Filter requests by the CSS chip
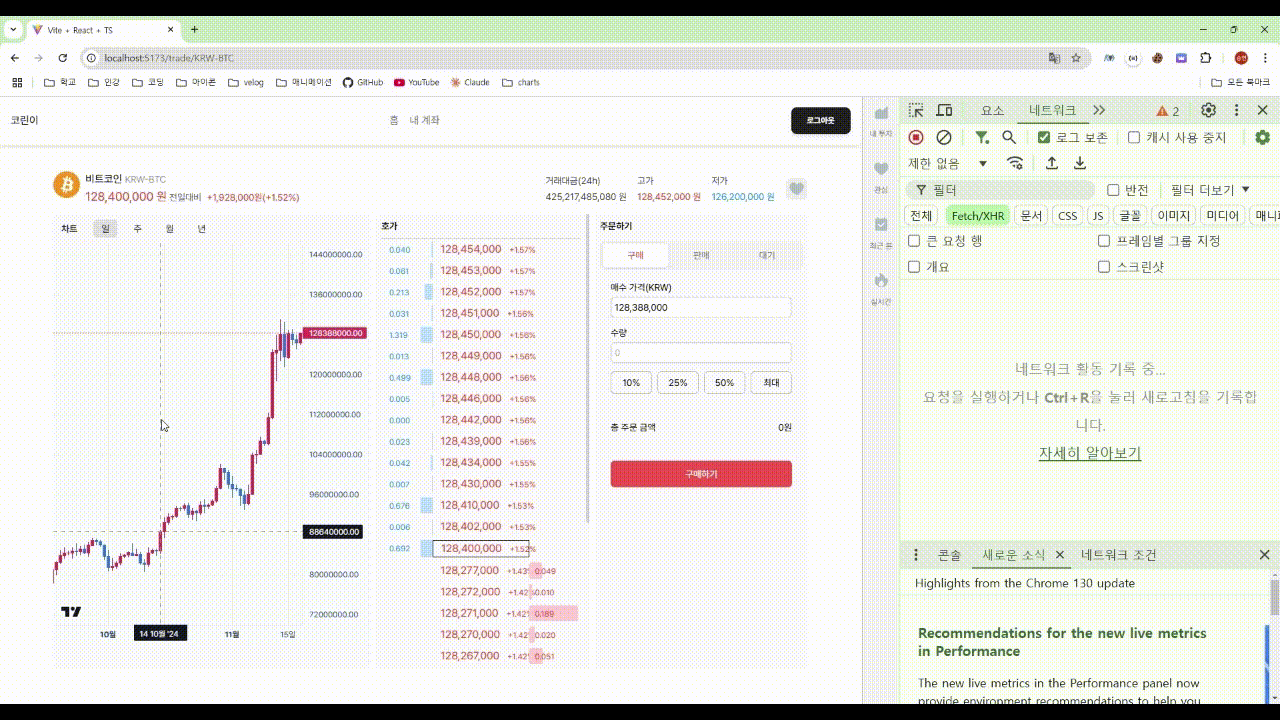This screenshot has height=720, width=1280. coord(1068,216)
